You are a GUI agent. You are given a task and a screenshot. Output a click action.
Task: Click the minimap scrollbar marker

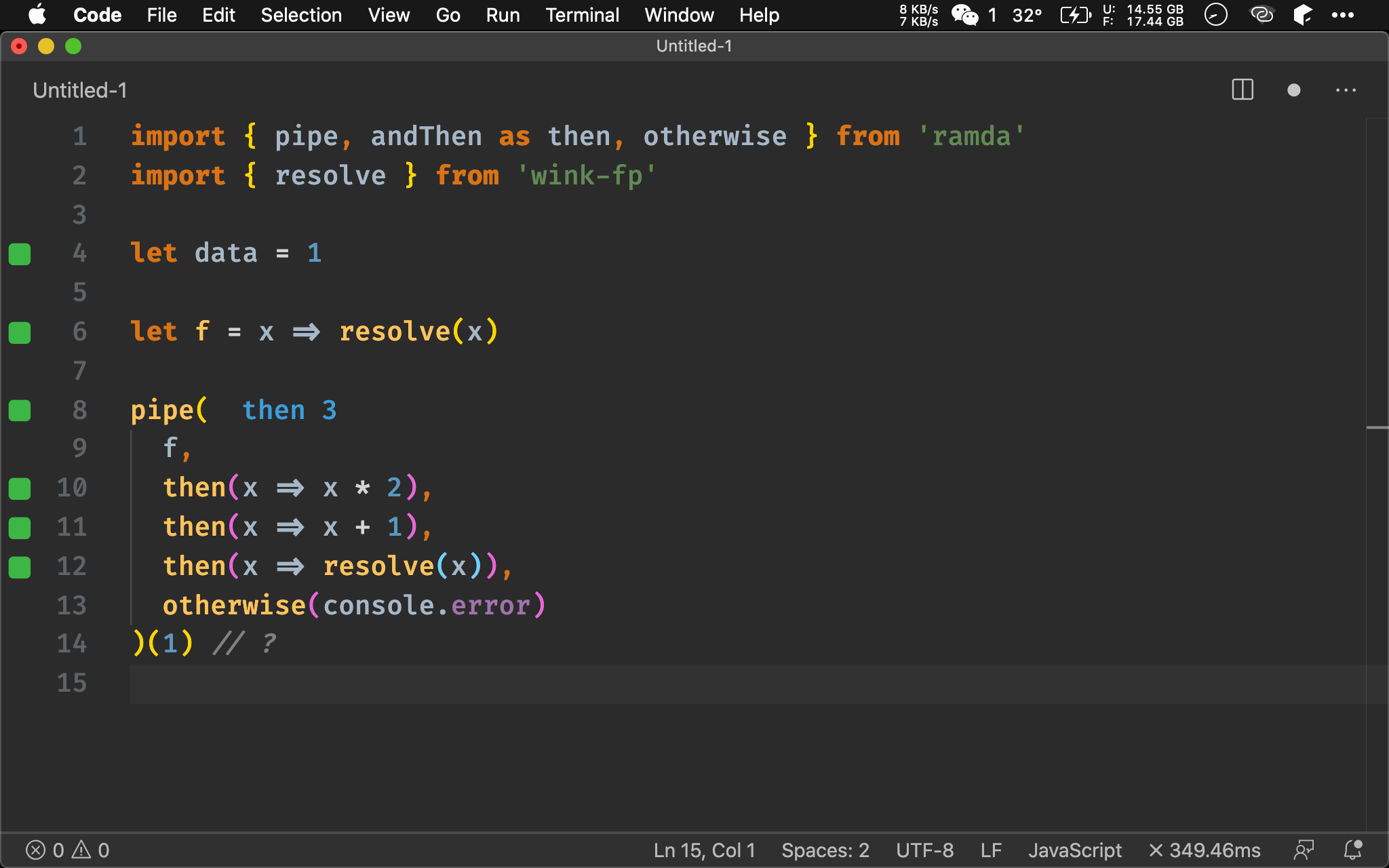(1377, 428)
